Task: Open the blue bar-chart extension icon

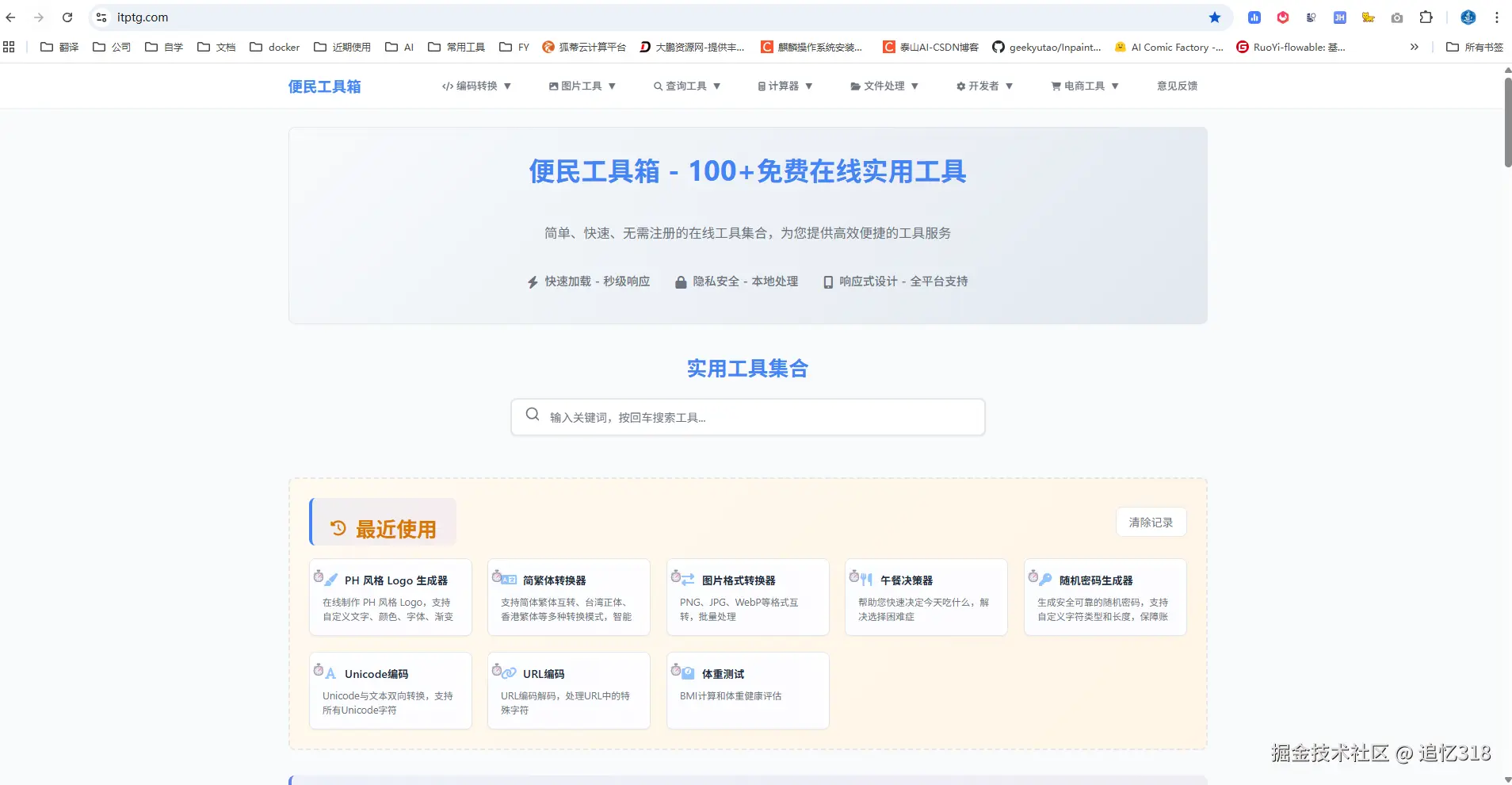Action: (x=1254, y=17)
